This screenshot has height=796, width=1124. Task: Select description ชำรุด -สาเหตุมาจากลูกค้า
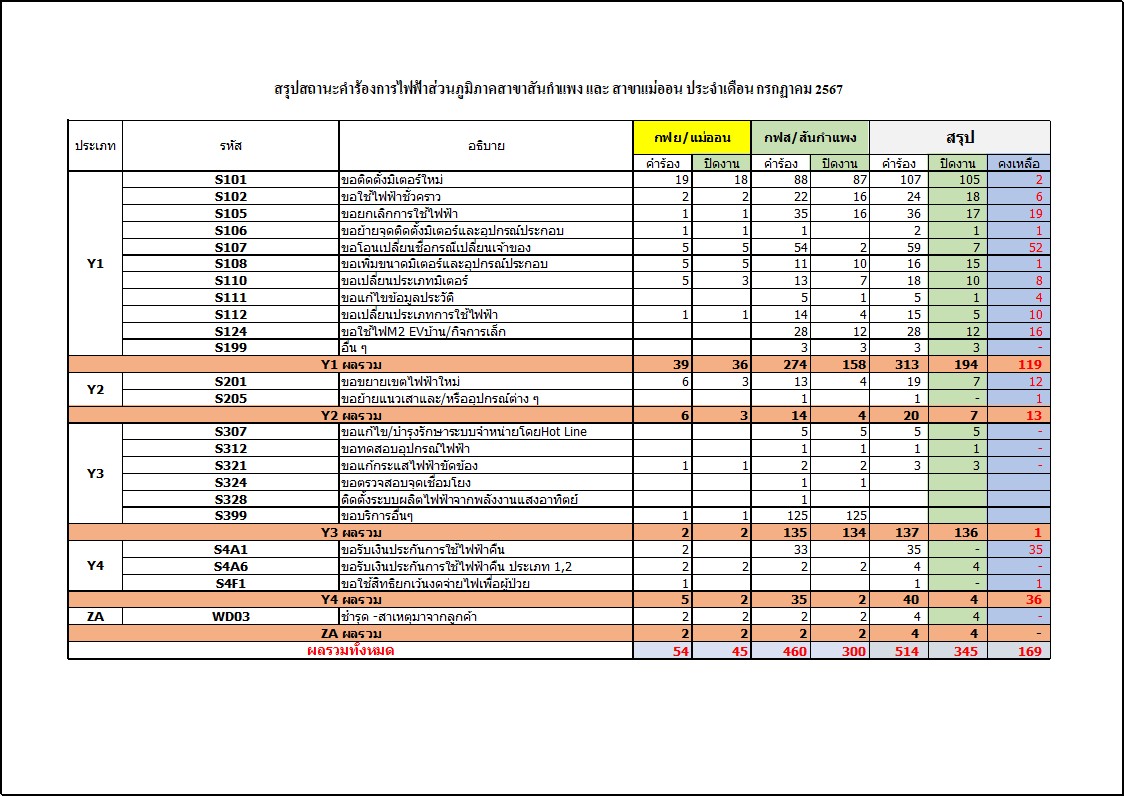[x=409, y=617]
